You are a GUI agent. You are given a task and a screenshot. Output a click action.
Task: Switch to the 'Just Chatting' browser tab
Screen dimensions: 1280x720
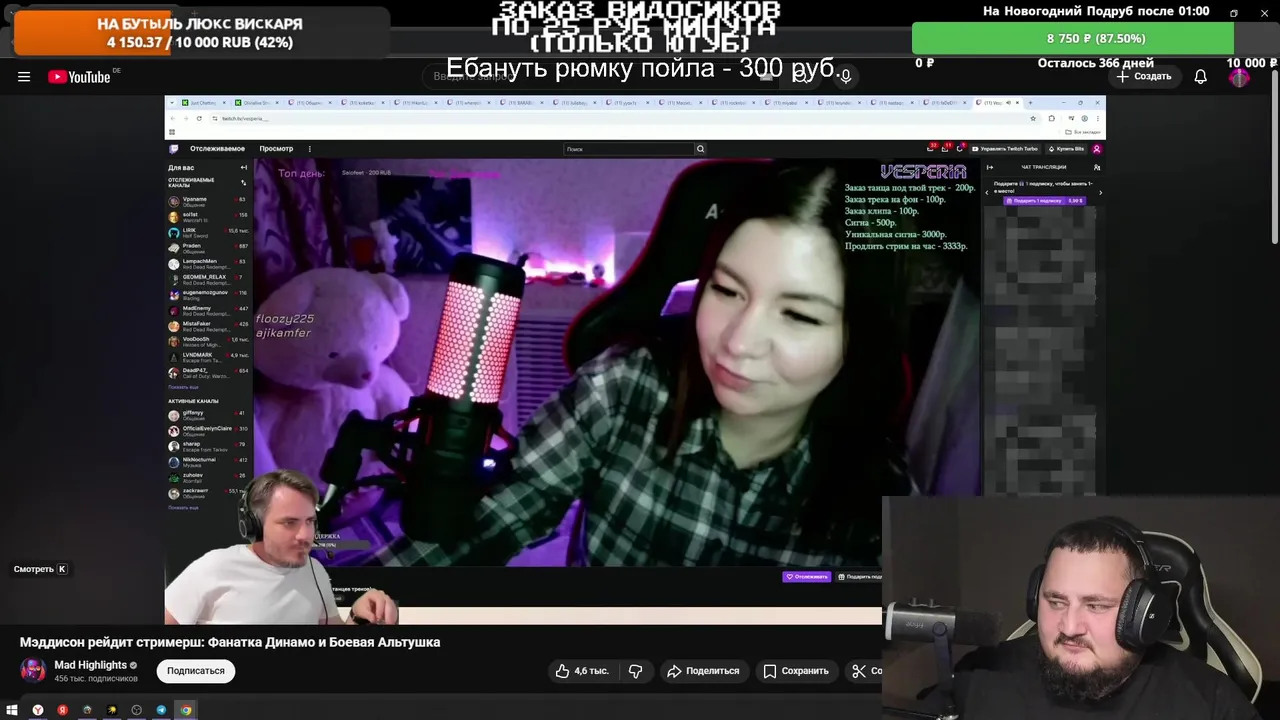coord(204,103)
